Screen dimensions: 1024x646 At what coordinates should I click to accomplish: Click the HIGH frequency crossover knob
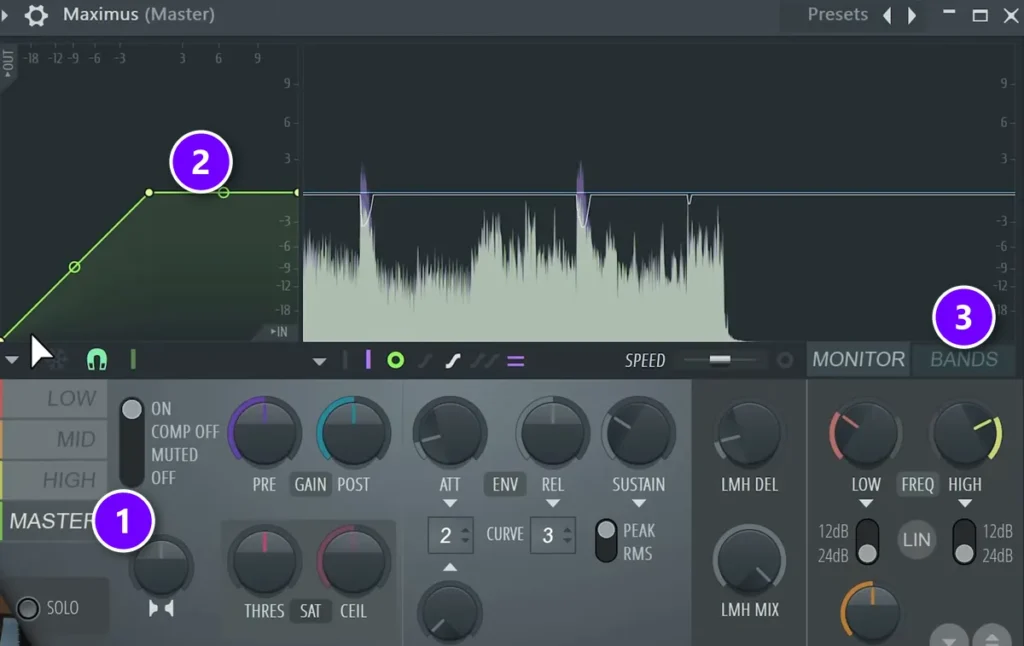(965, 434)
